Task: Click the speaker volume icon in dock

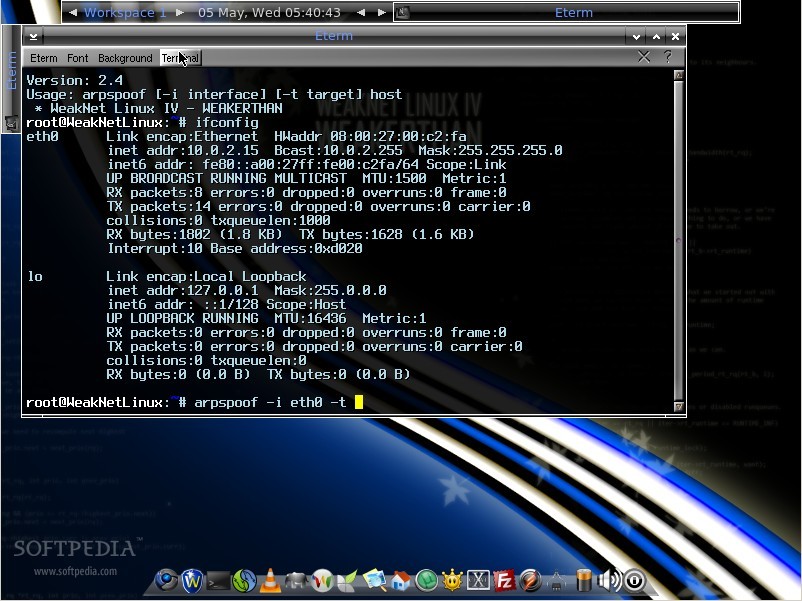Action: click(x=608, y=580)
